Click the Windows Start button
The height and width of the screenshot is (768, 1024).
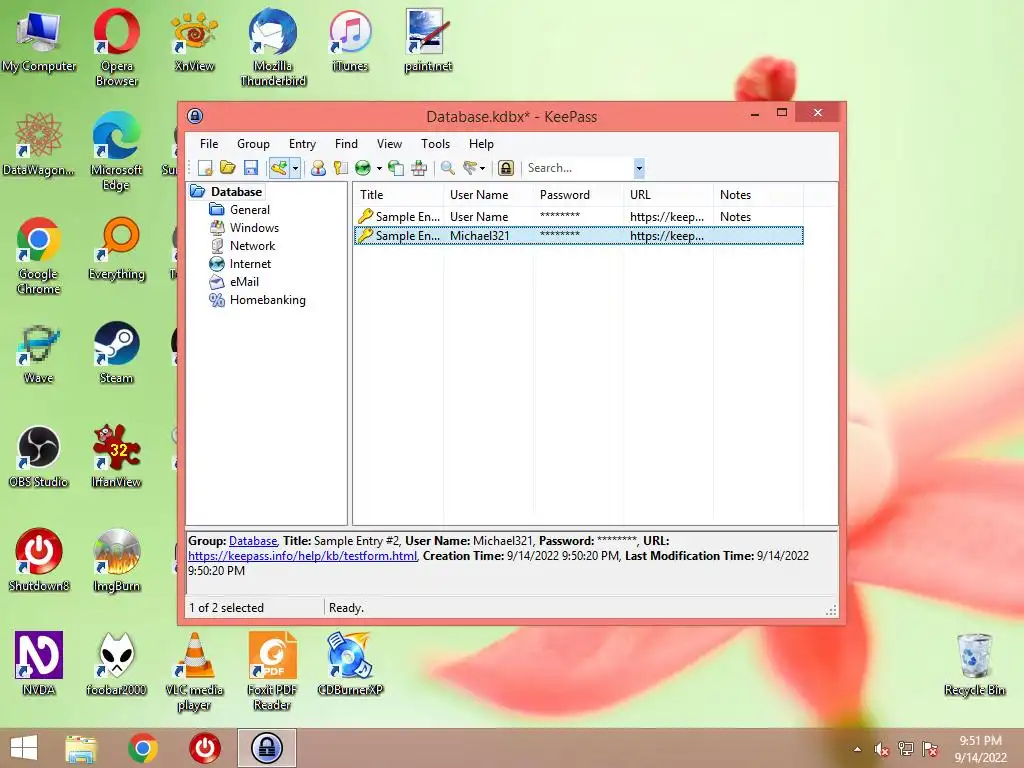[24, 748]
